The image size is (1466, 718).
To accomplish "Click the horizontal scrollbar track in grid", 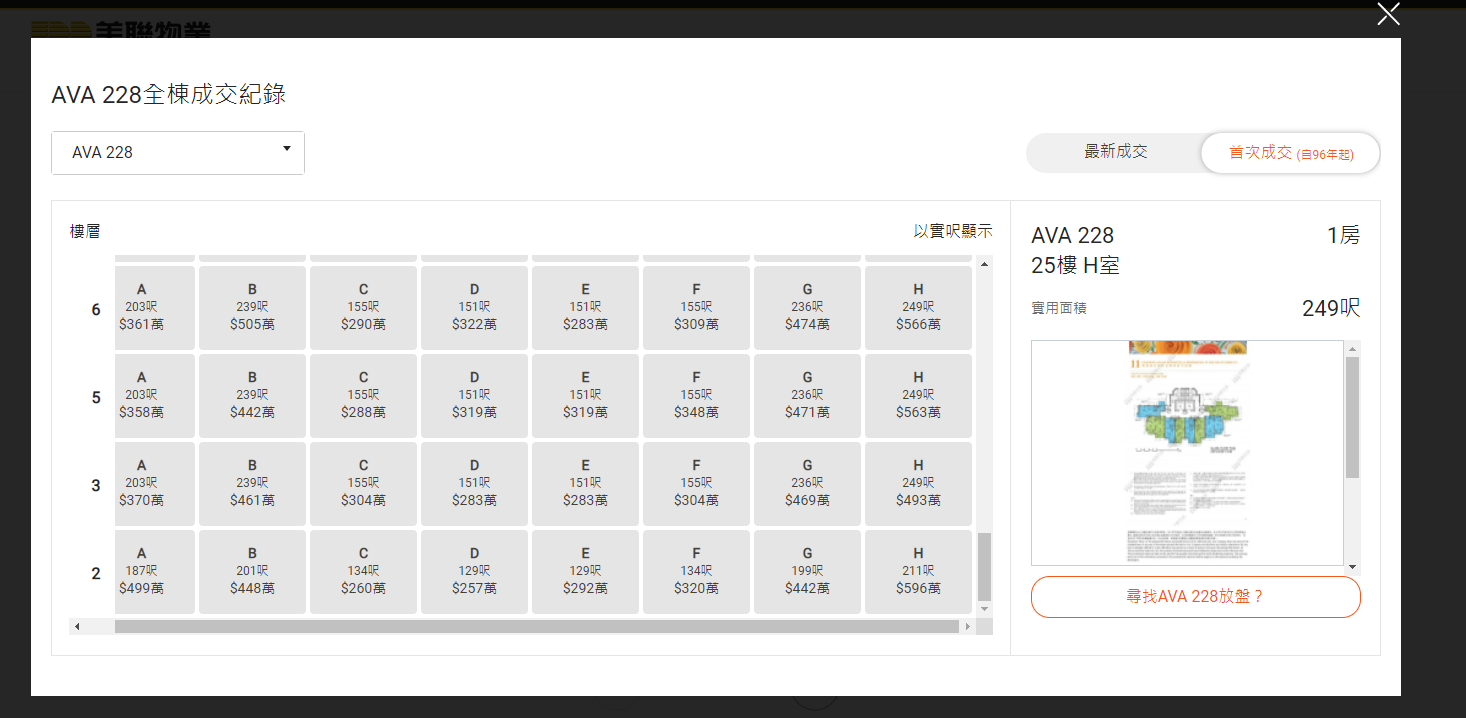I will (x=536, y=627).
